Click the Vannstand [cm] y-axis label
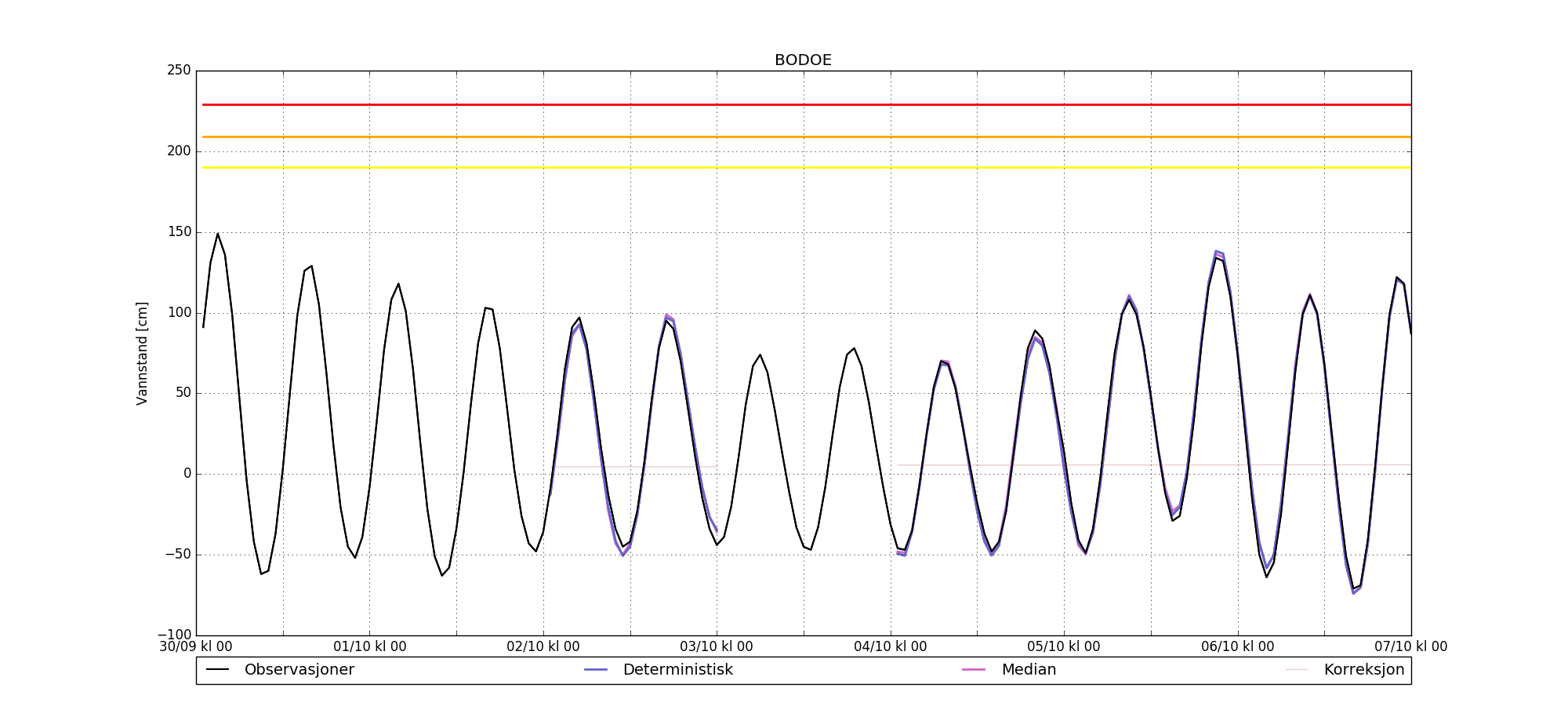The width and height of the screenshot is (1568, 706). 142,353
